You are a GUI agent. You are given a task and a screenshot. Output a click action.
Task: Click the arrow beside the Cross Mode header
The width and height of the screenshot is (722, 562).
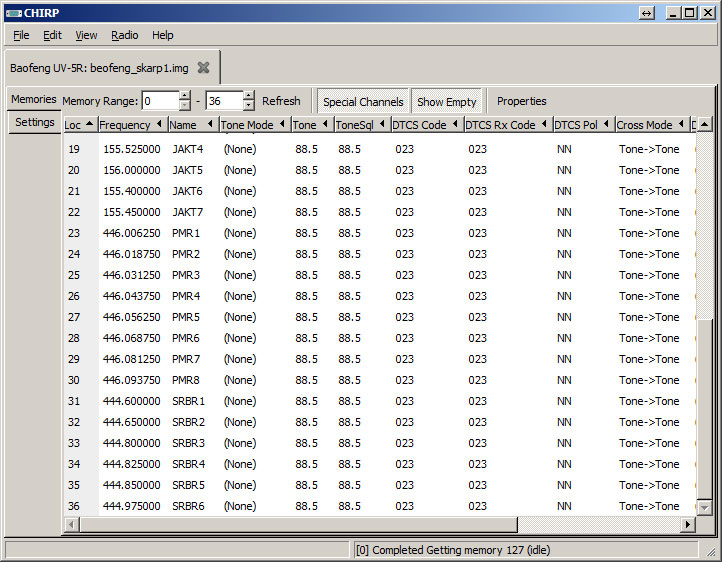point(681,125)
